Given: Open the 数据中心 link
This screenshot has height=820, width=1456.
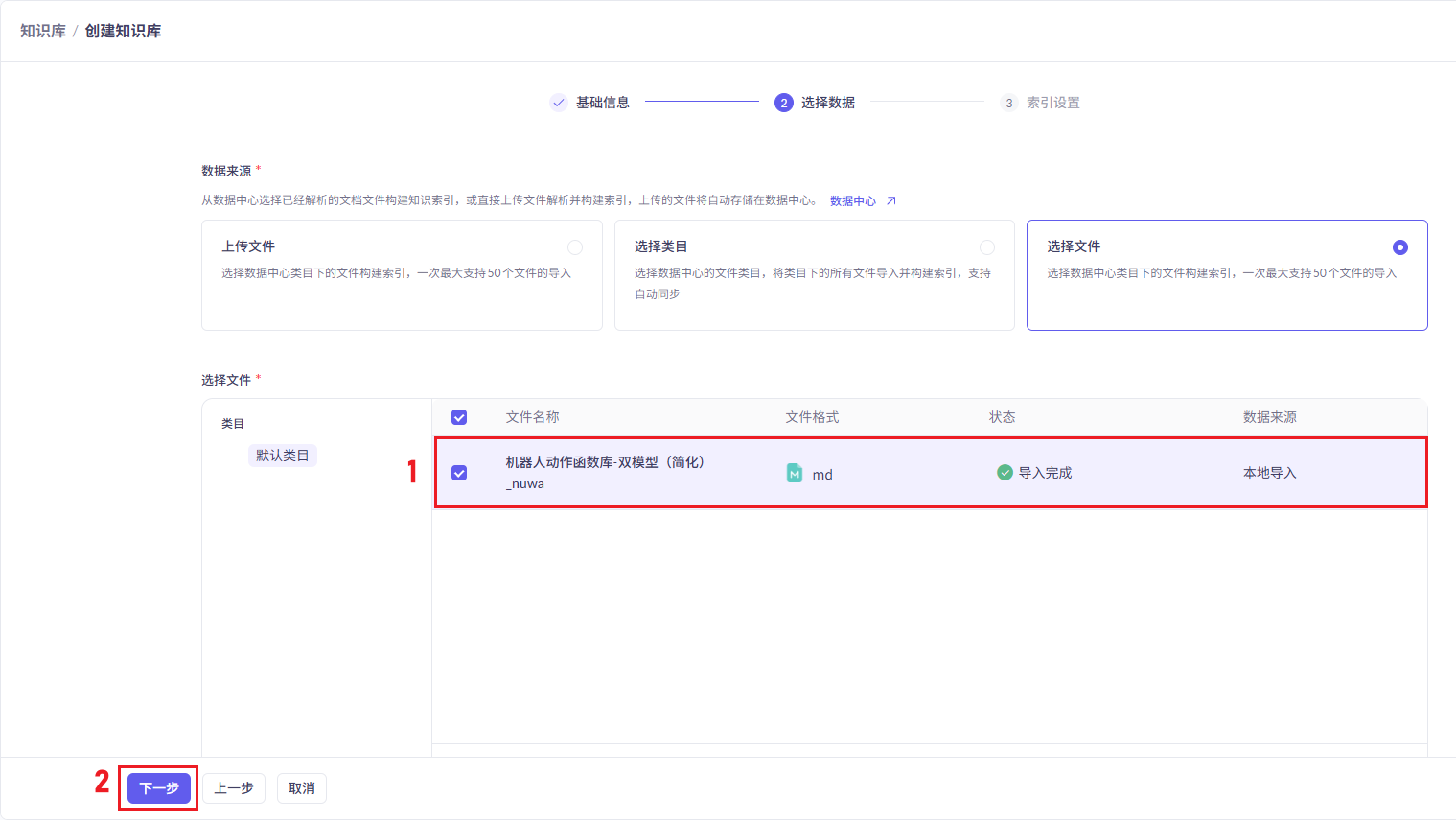Looking at the screenshot, I should pos(852,200).
